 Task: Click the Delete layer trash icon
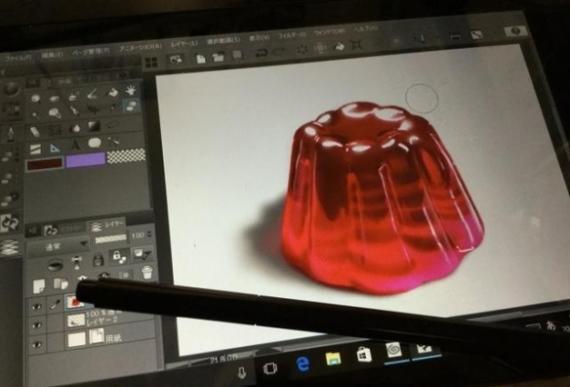pyautogui.click(x=147, y=272)
